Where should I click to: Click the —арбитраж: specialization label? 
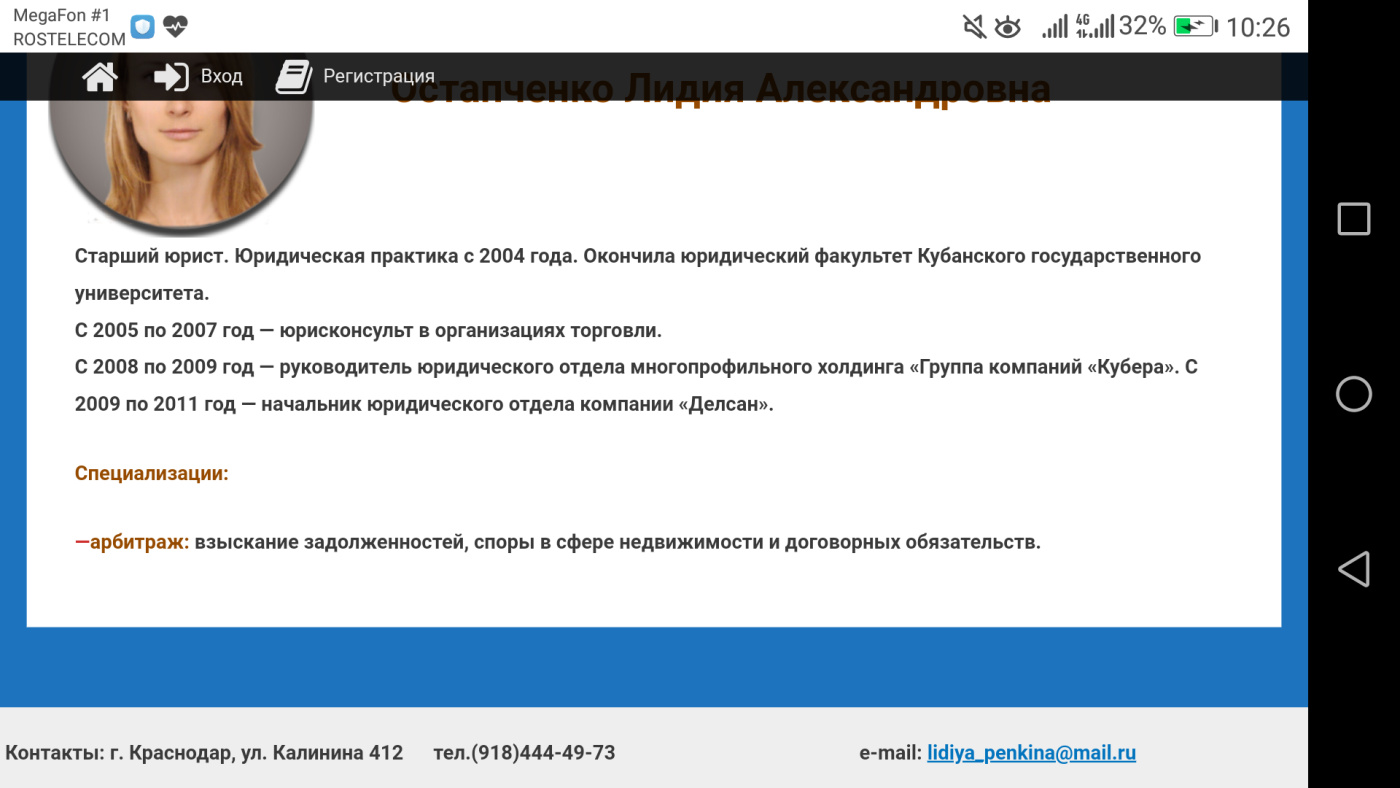132,542
